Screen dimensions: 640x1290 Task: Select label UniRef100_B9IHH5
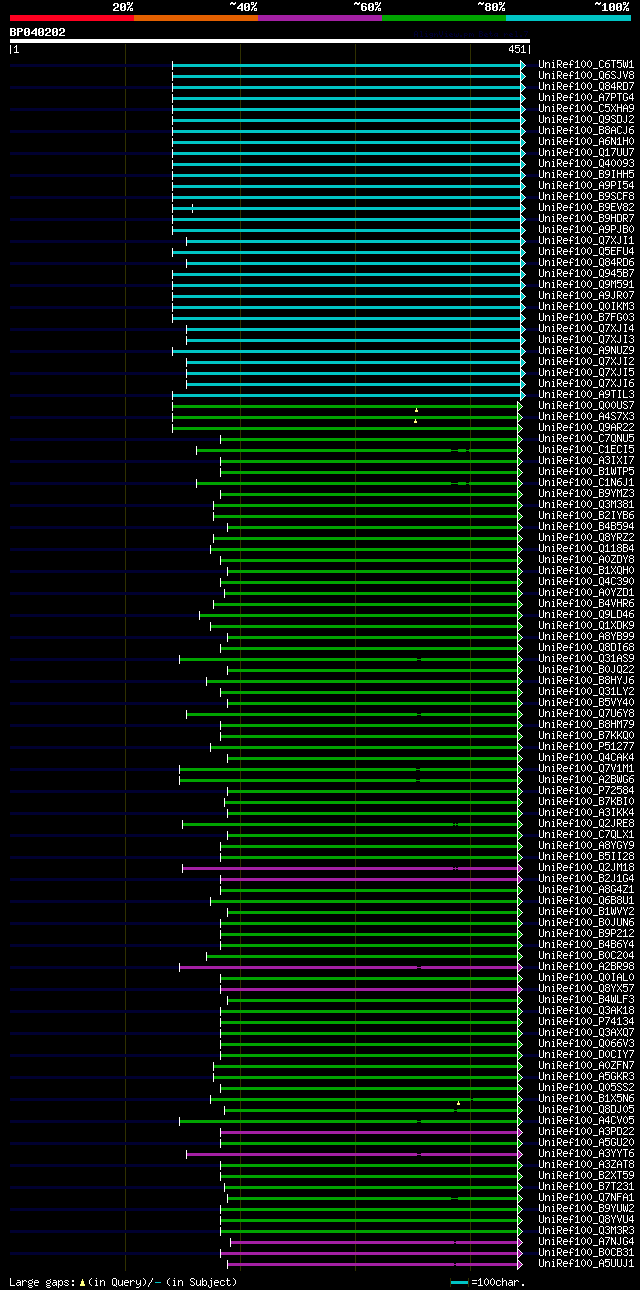586,174
